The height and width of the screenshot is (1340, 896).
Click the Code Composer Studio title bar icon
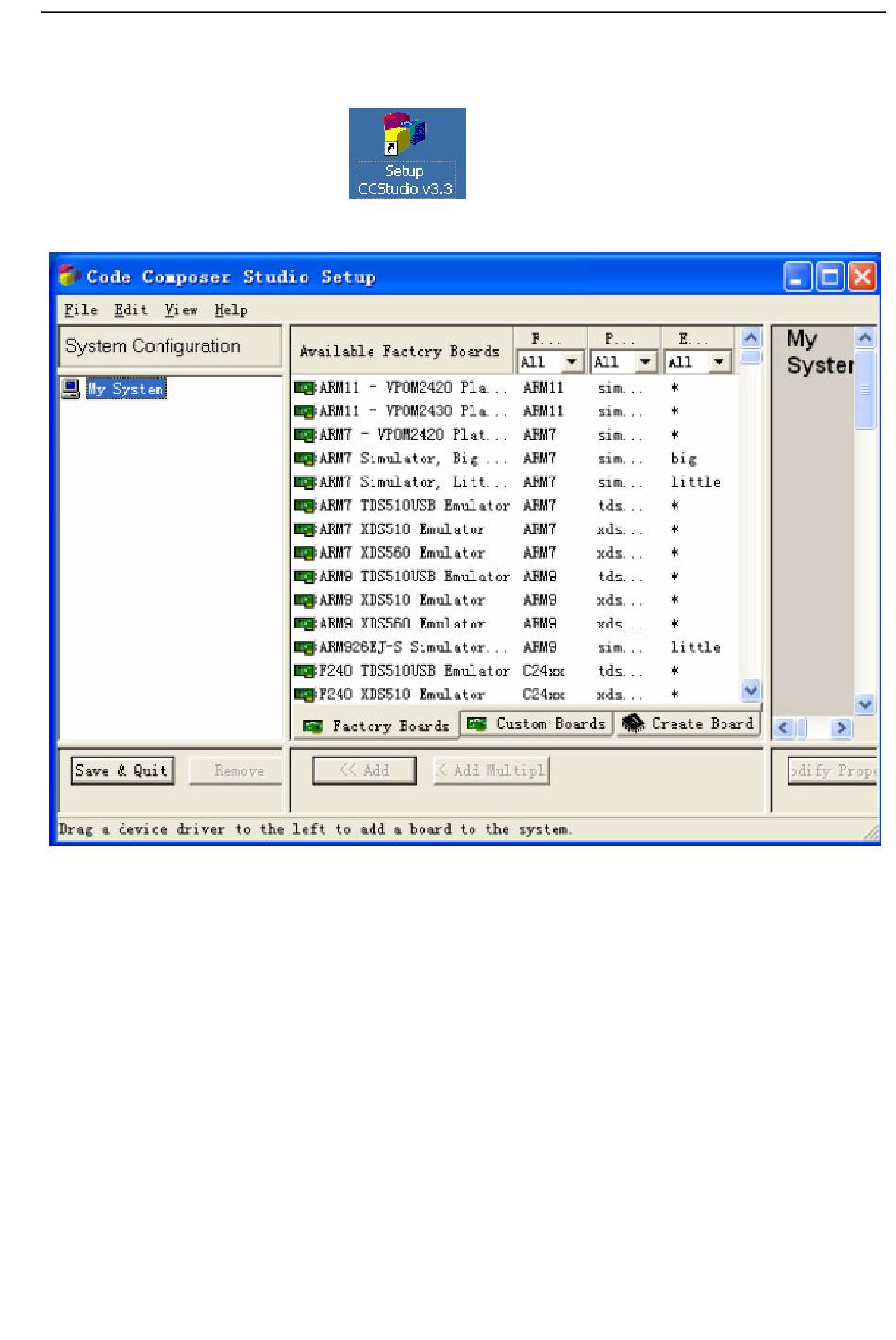coord(69,276)
